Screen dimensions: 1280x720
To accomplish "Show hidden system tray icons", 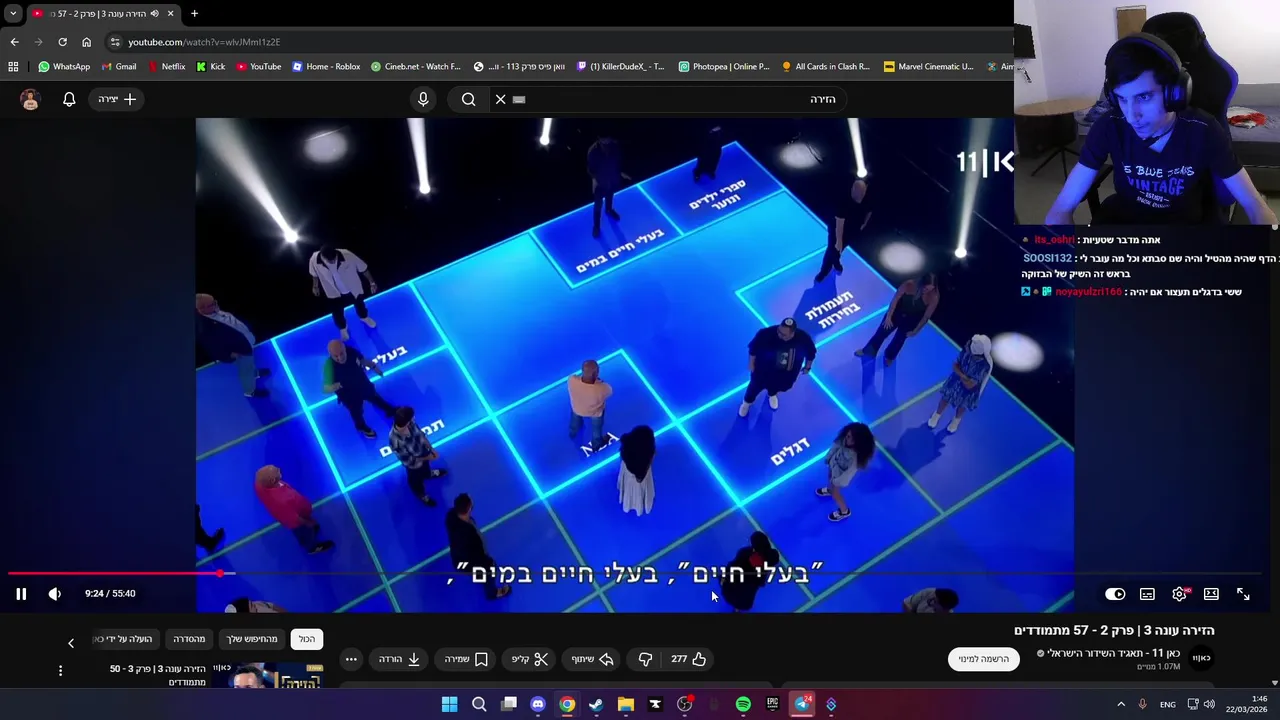I will (x=1121, y=704).
